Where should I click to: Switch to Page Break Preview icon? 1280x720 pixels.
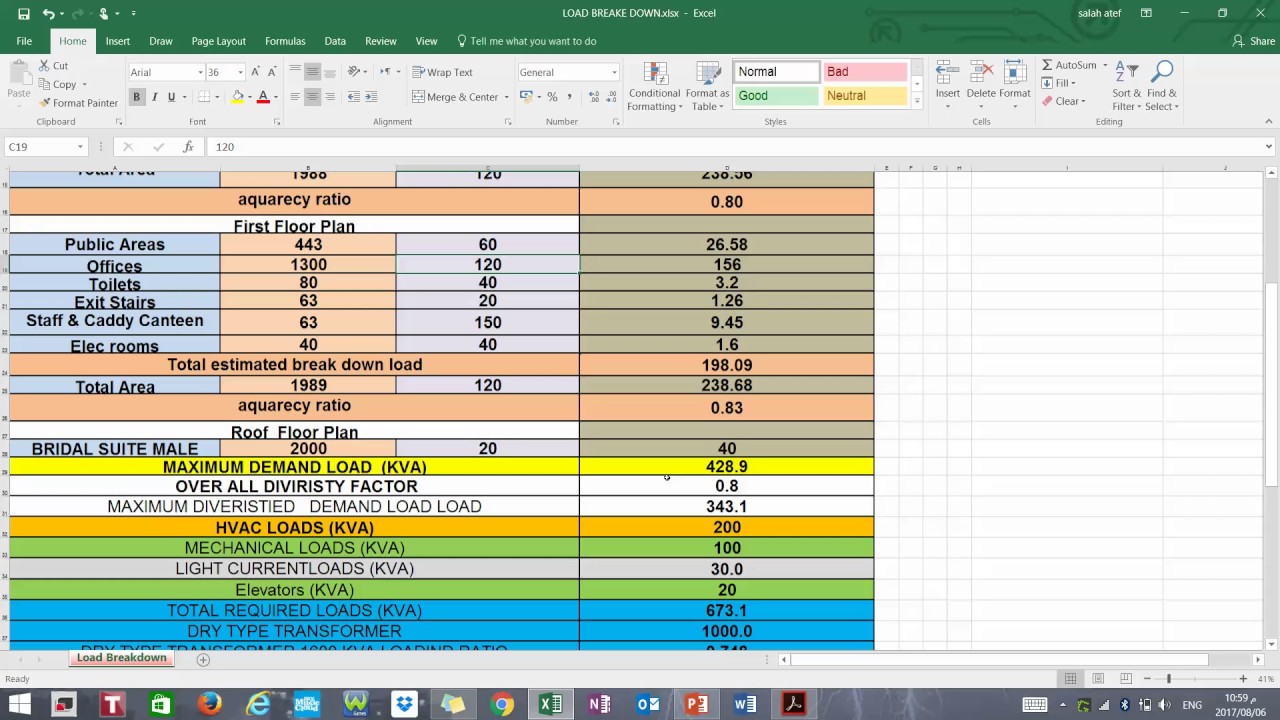coord(1126,679)
